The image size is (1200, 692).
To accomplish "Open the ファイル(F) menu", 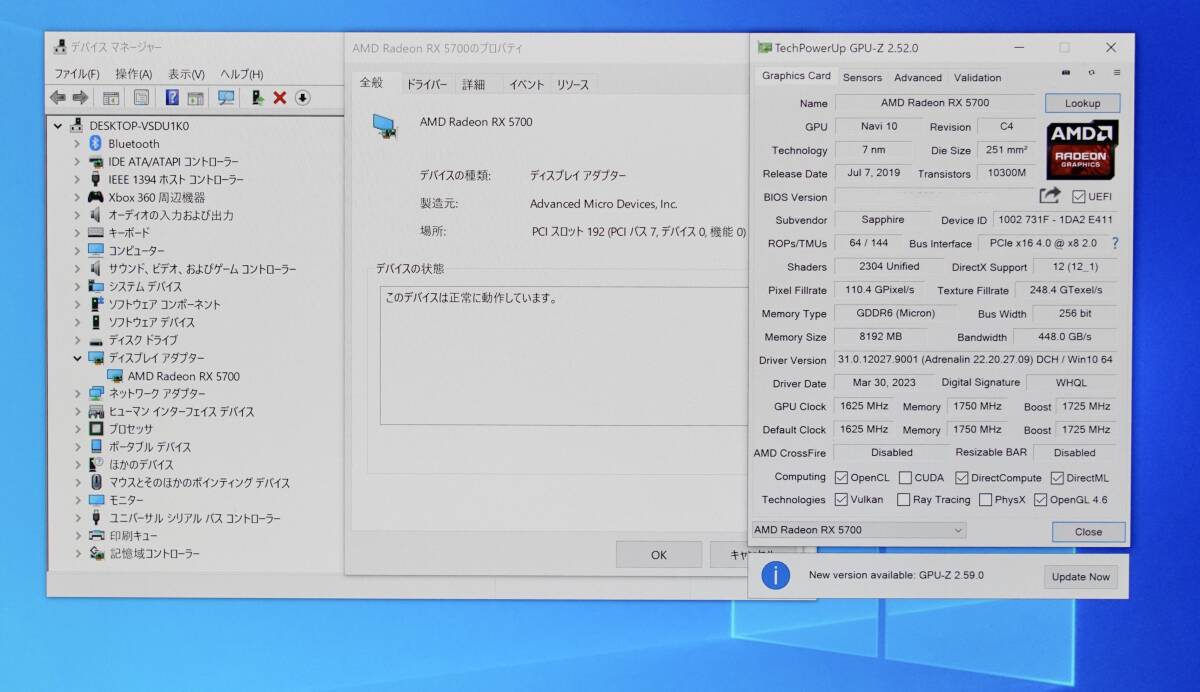I will tap(77, 74).
